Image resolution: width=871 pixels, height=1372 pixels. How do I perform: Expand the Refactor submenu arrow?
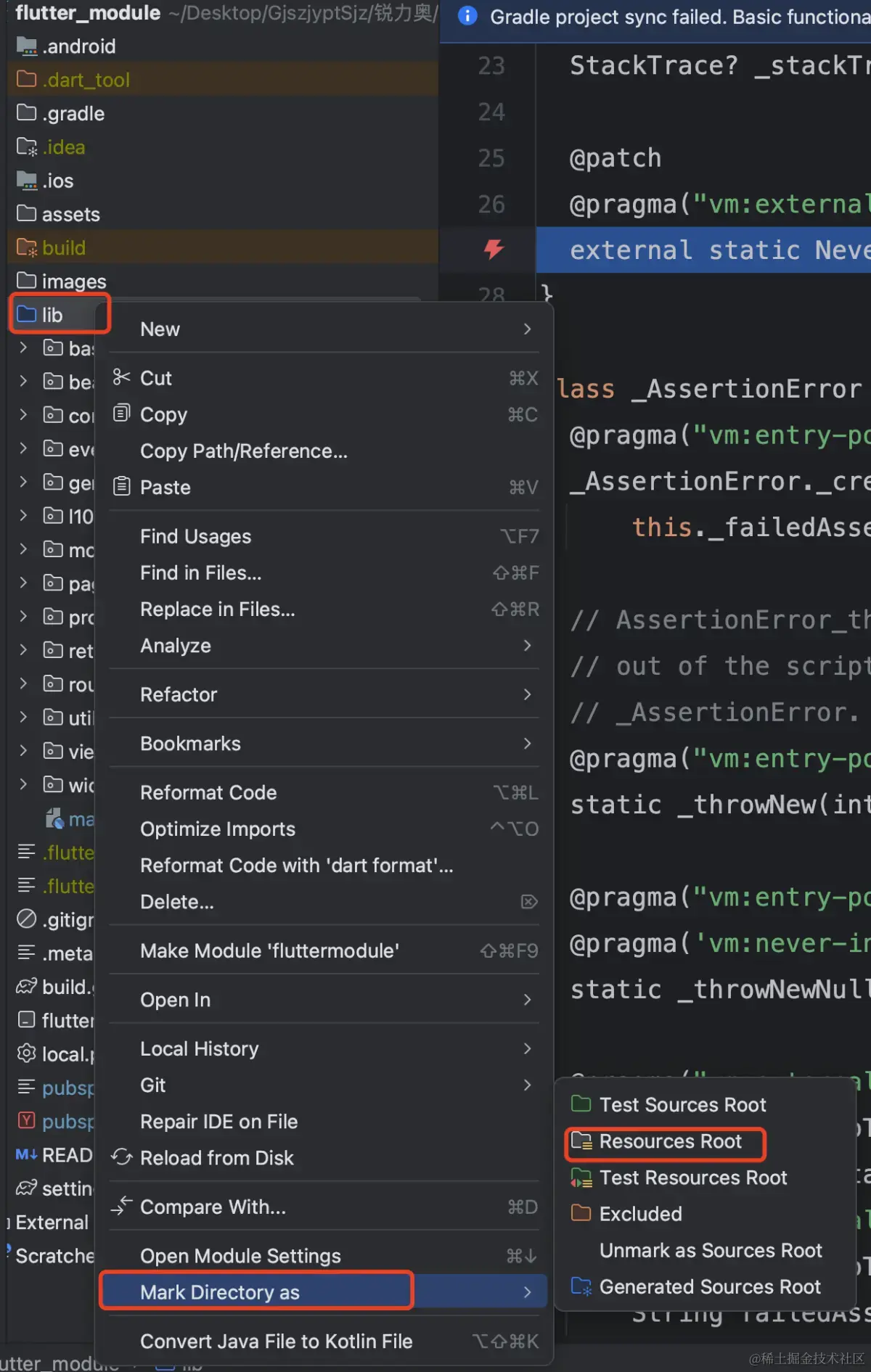pos(528,694)
